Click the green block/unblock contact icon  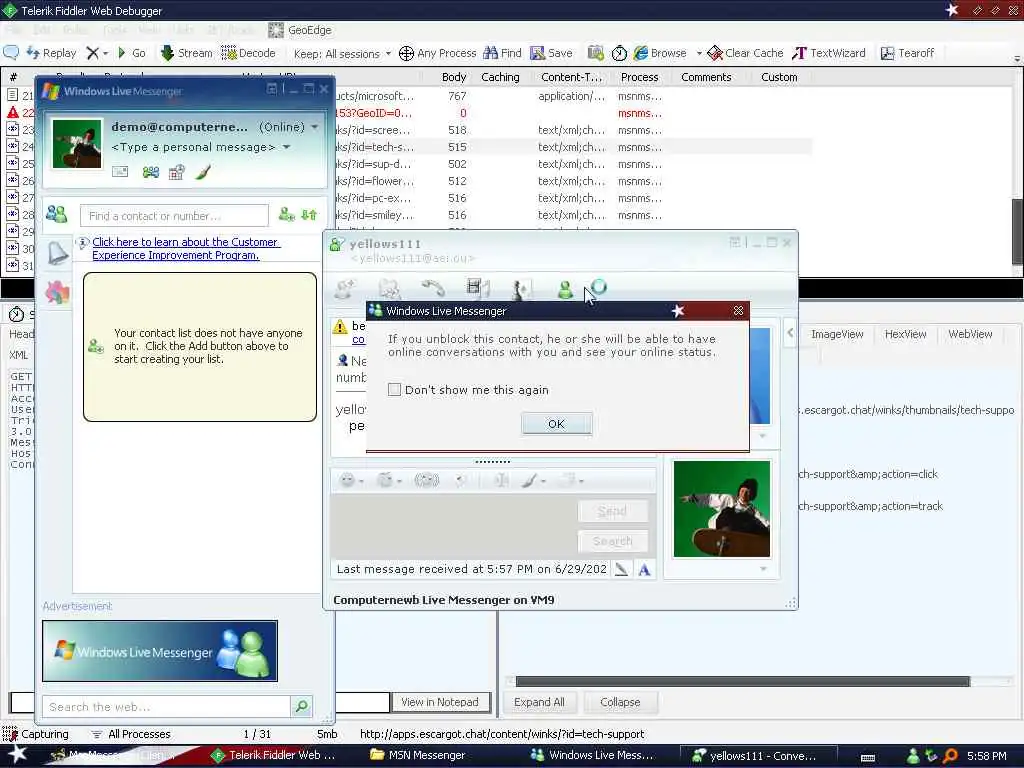tap(566, 288)
